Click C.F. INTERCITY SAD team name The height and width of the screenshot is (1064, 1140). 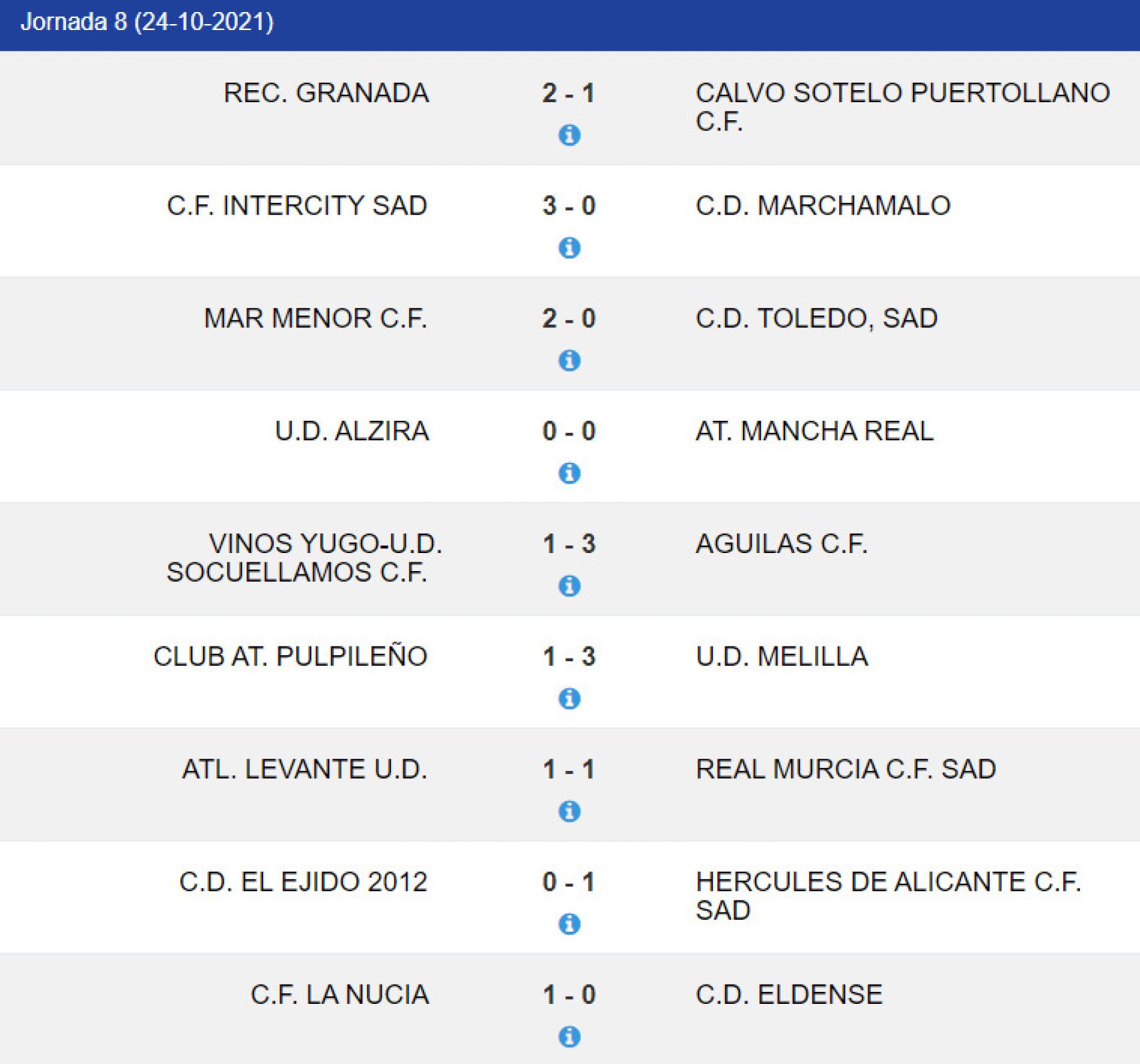297,206
